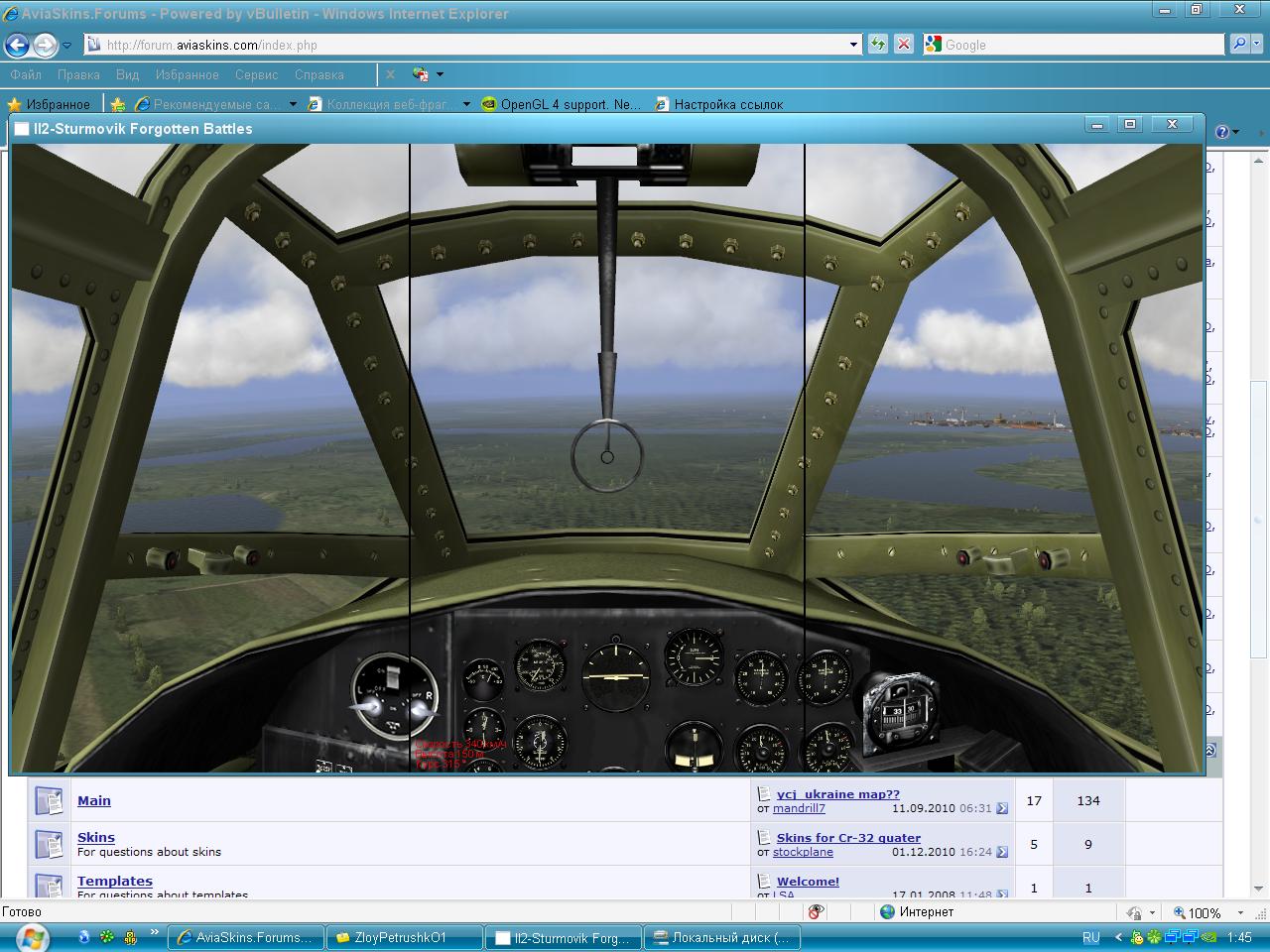
Task: Click the browser Forward arrow button
Action: 45,45
